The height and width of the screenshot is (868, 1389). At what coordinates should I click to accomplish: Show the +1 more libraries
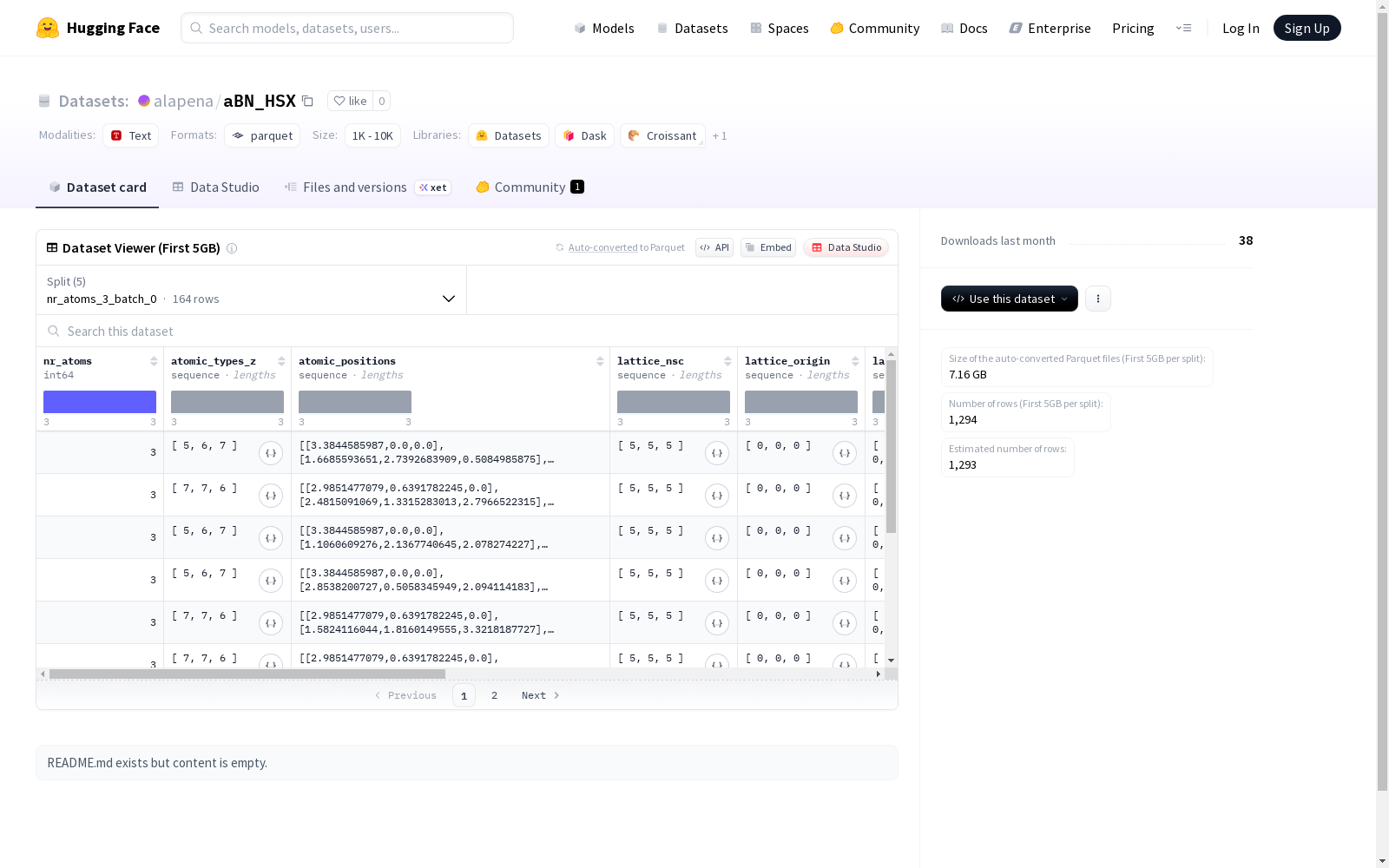coord(720,136)
